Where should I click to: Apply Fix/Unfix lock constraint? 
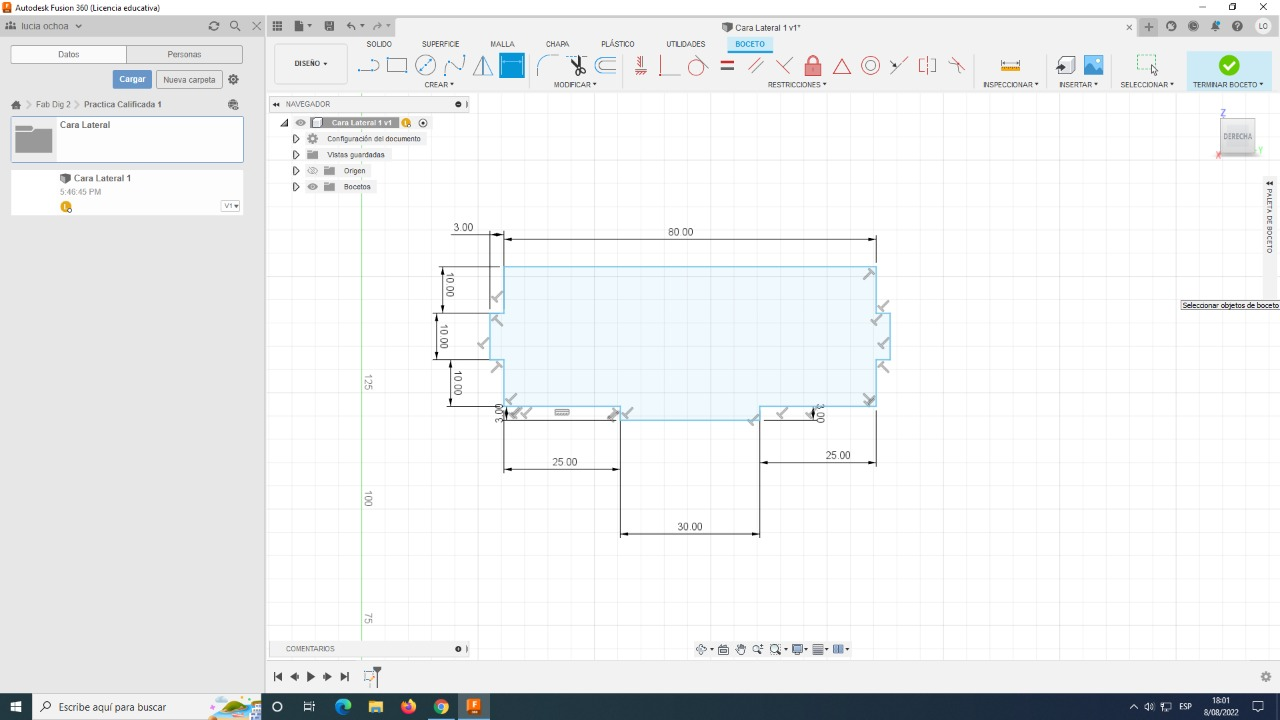(x=813, y=66)
